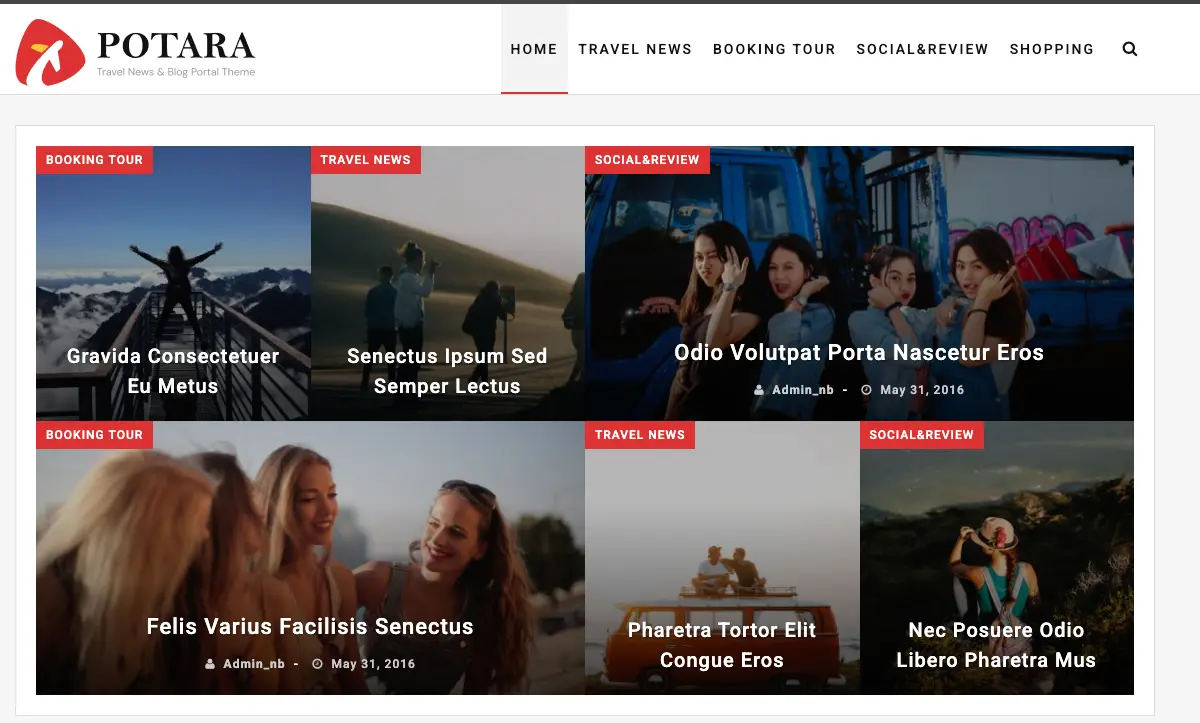This screenshot has width=1200, height=723.
Task: Click the clock icon in Odio Volutpat post
Action: pos(866,390)
